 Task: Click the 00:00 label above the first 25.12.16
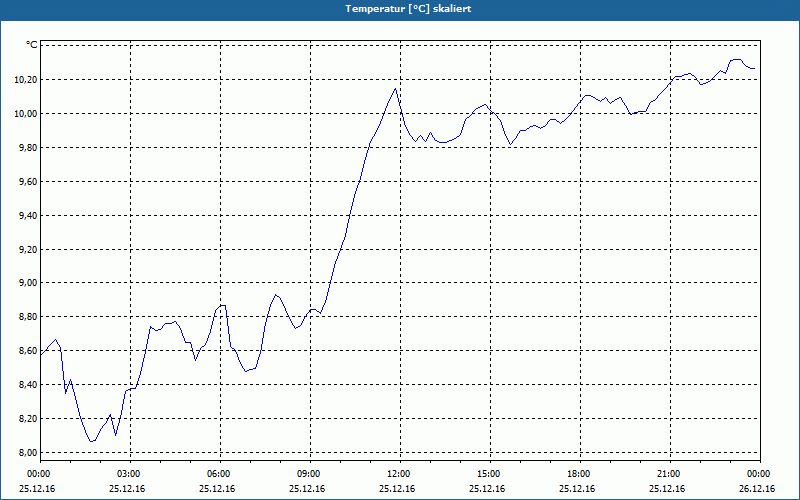pyautogui.click(x=39, y=473)
